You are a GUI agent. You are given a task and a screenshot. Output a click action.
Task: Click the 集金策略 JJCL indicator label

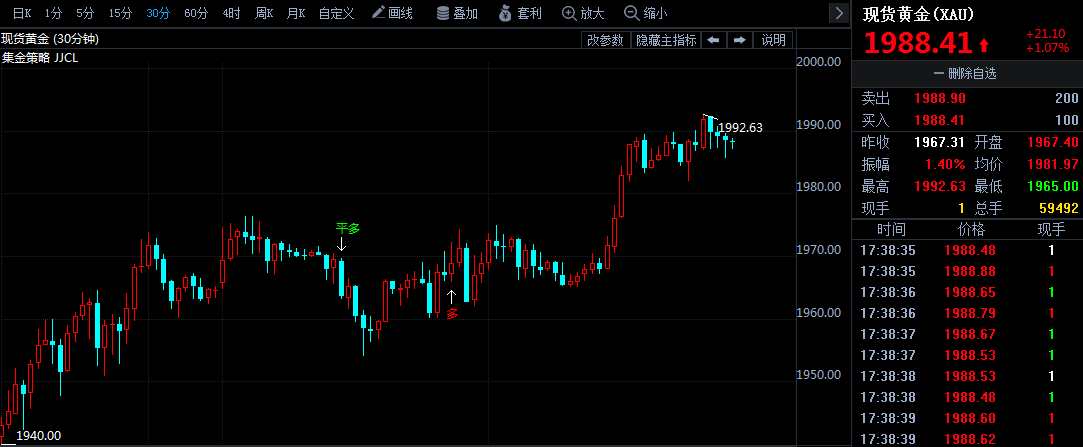pos(40,58)
